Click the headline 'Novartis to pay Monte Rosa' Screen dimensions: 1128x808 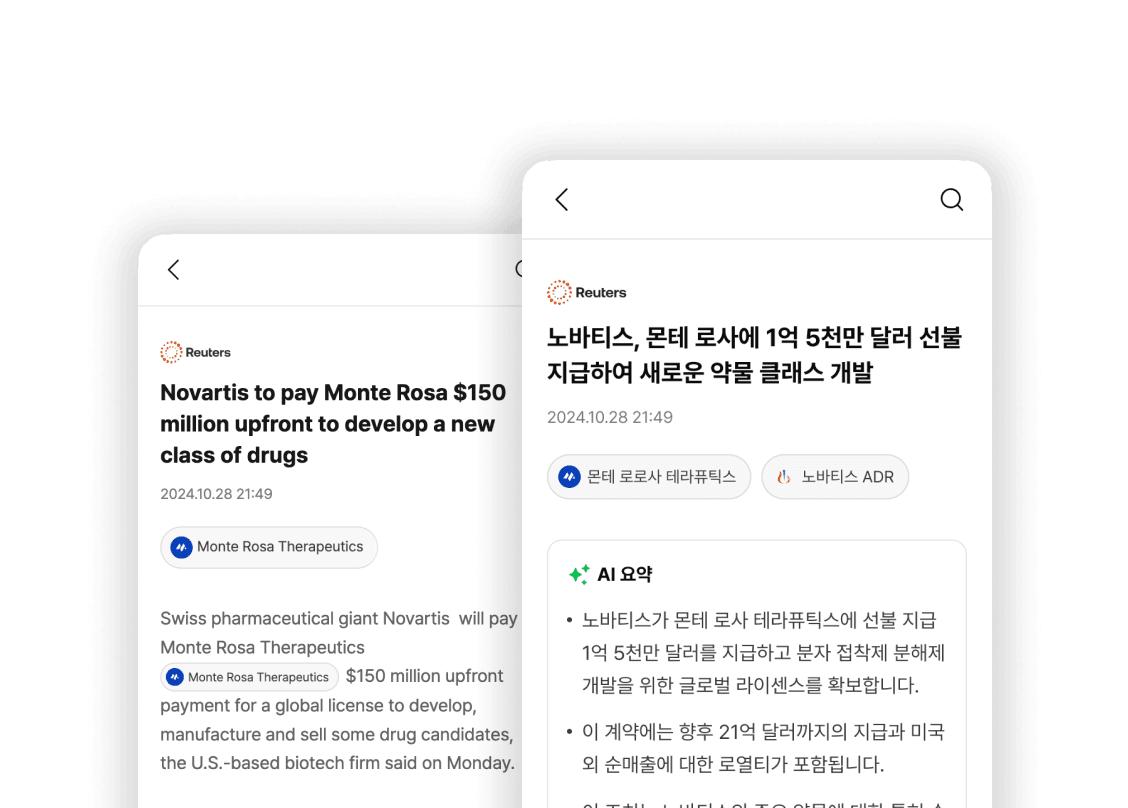(x=333, y=423)
